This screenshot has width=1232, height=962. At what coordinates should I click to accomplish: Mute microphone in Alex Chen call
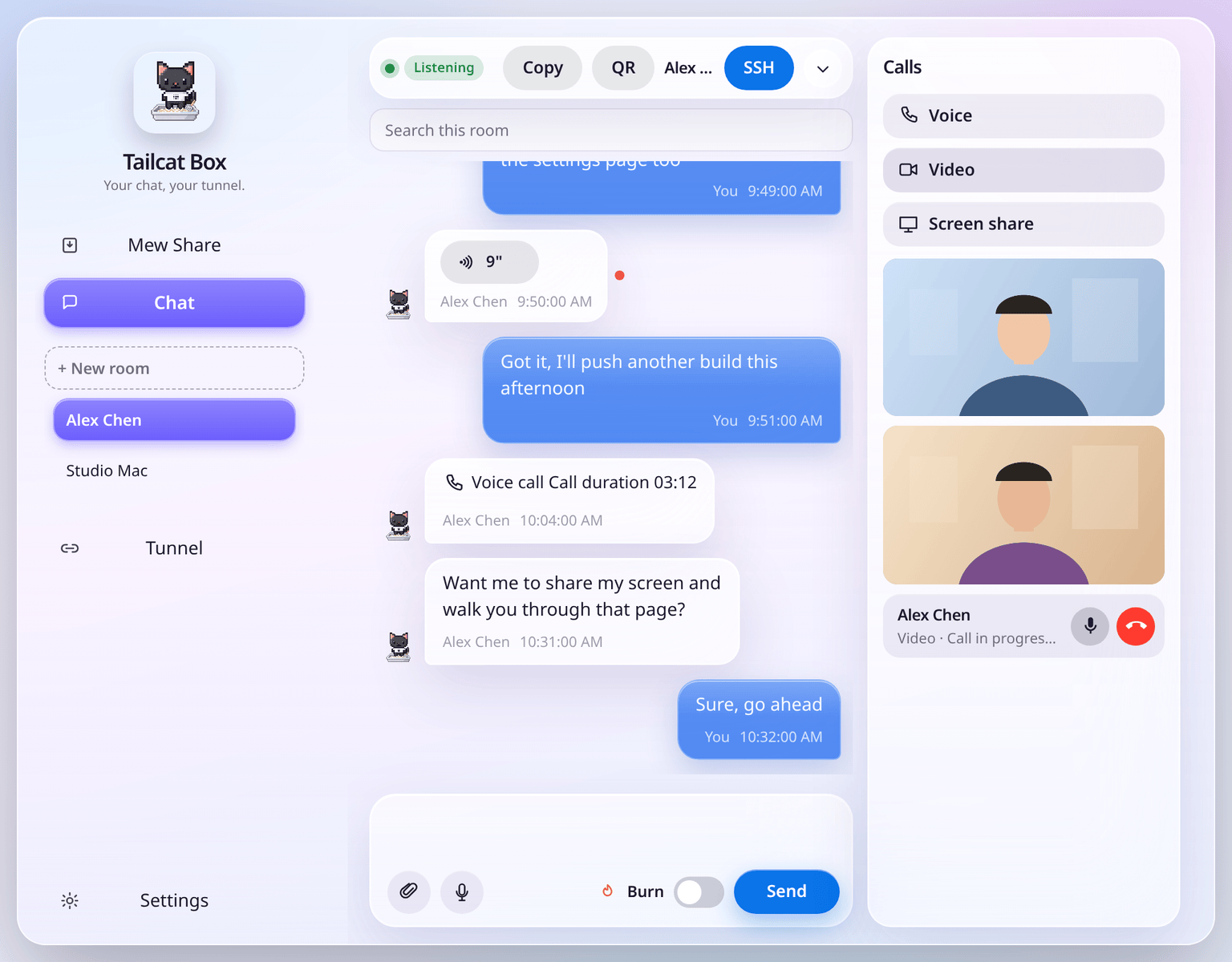[1090, 626]
